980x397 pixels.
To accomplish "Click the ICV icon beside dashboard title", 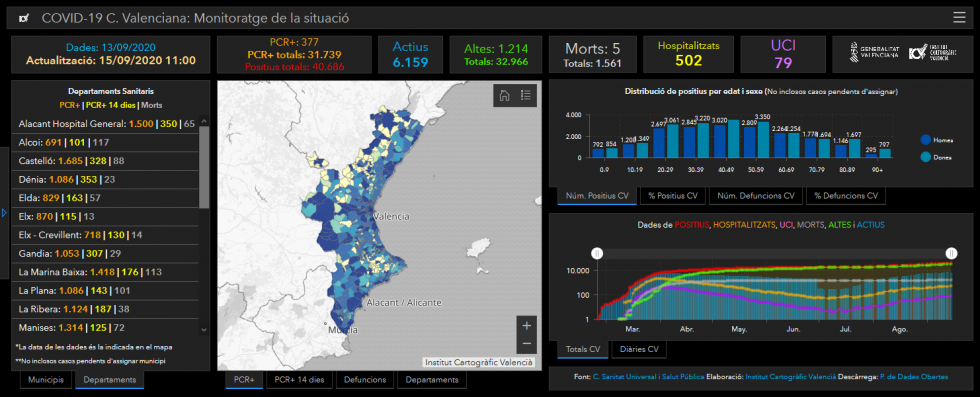I will pyautogui.click(x=24, y=19).
